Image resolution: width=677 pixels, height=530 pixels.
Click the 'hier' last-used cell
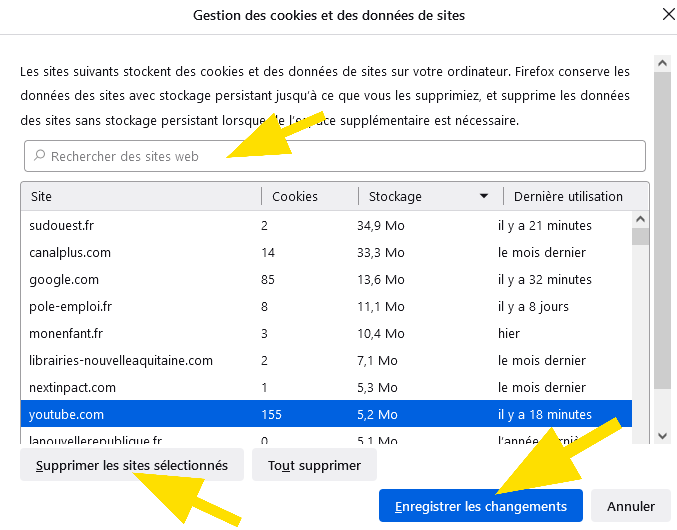509,333
